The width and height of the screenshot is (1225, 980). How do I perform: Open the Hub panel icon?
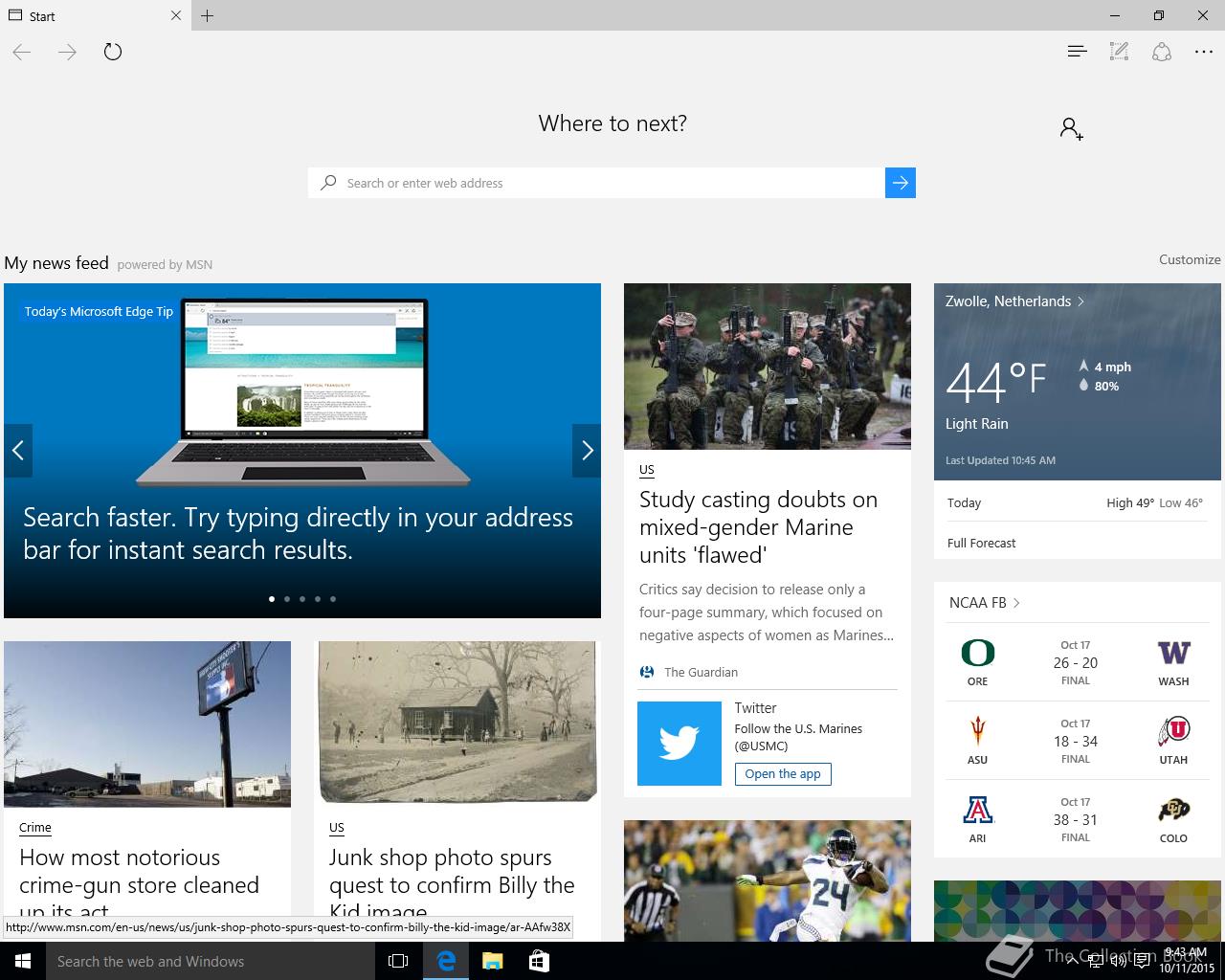click(1077, 52)
